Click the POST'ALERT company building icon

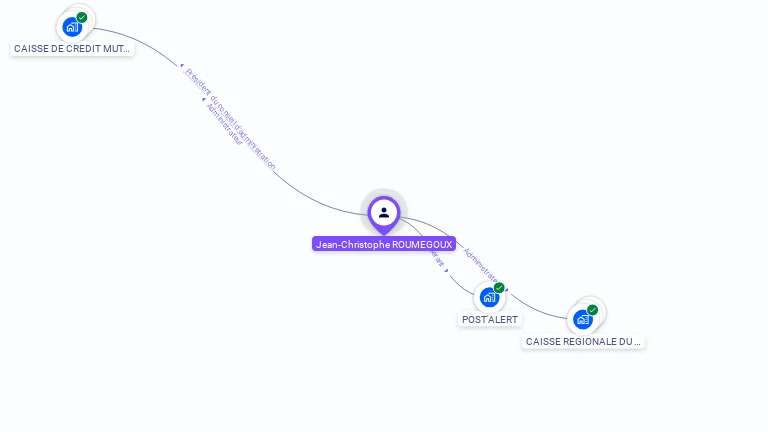[489, 297]
